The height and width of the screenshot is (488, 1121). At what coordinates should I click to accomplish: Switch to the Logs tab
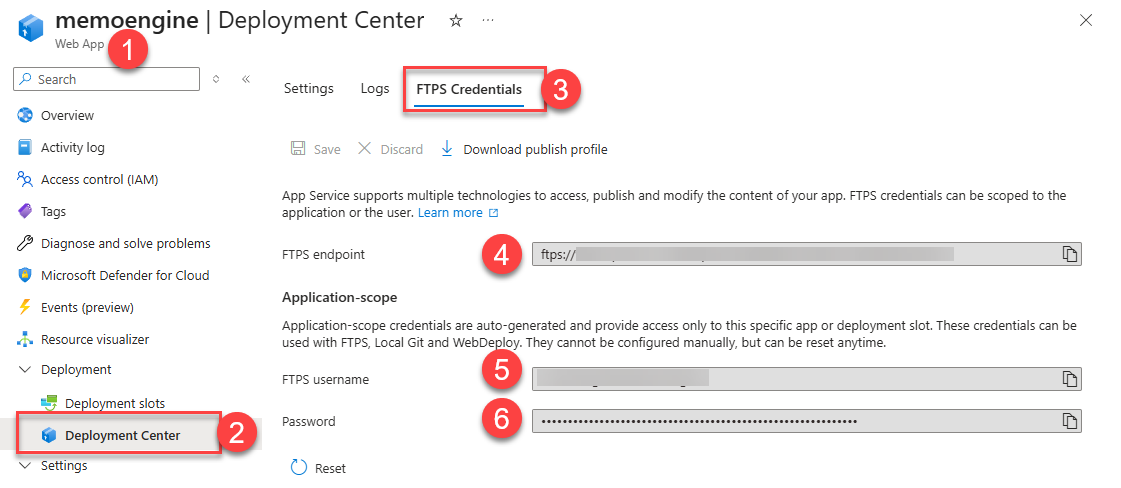[375, 89]
